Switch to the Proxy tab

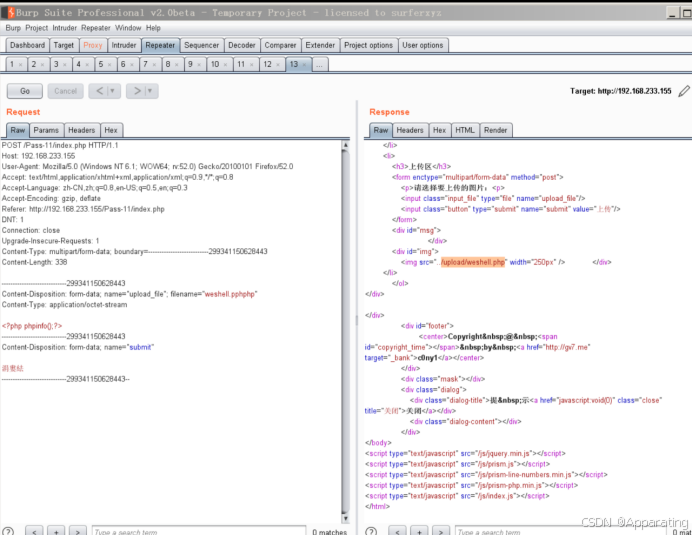click(x=93, y=45)
